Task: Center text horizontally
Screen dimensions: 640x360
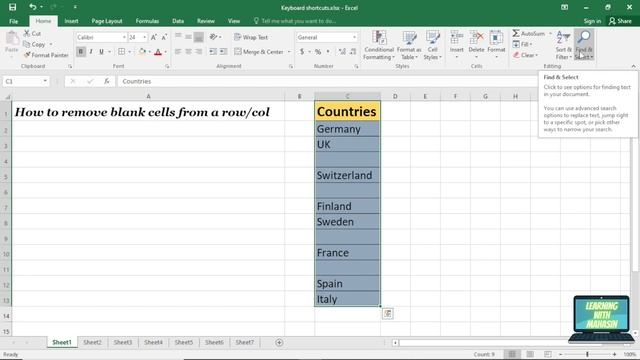Action: click(x=188, y=52)
